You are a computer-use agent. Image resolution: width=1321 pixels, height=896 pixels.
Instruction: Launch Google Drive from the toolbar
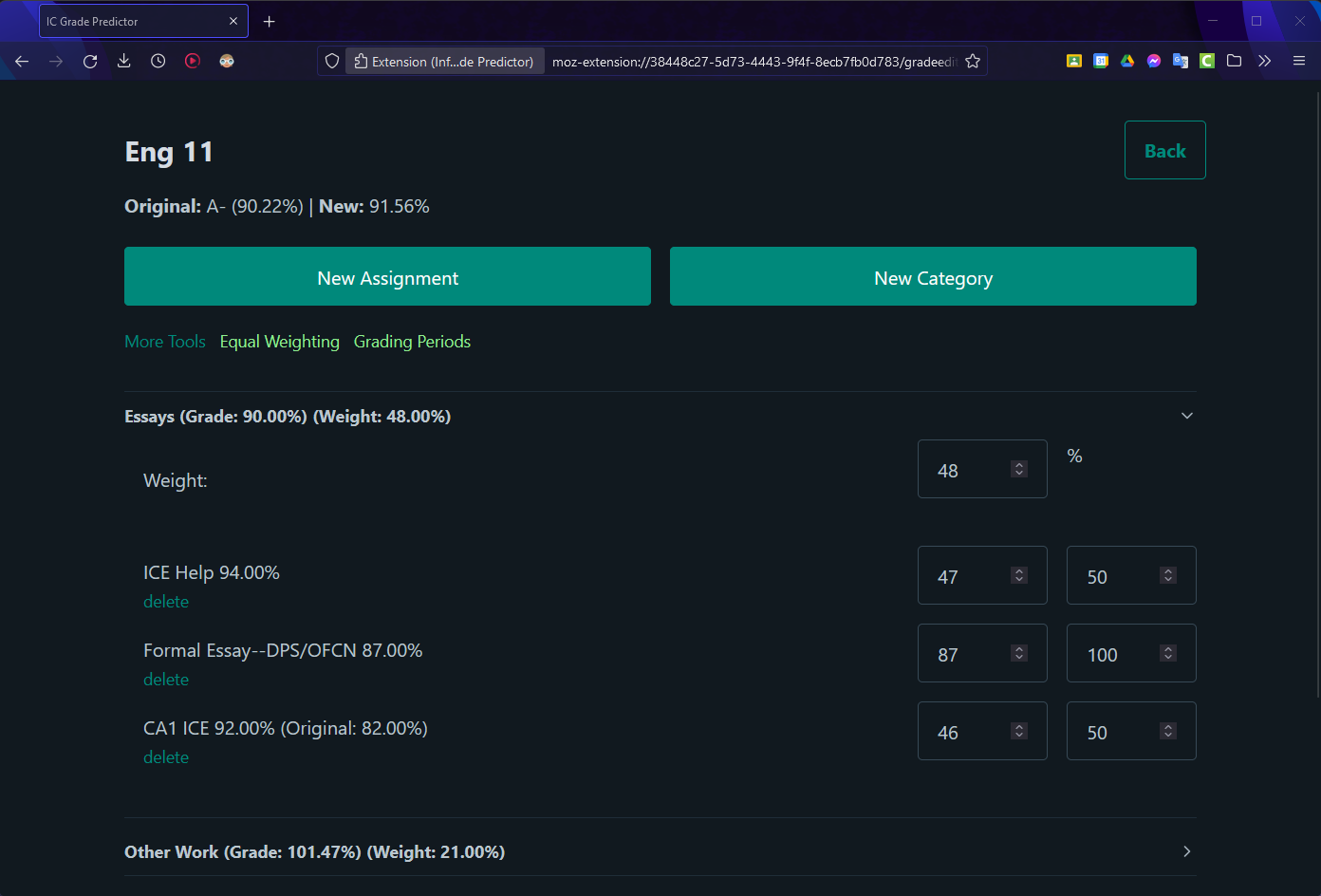point(1127,61)
